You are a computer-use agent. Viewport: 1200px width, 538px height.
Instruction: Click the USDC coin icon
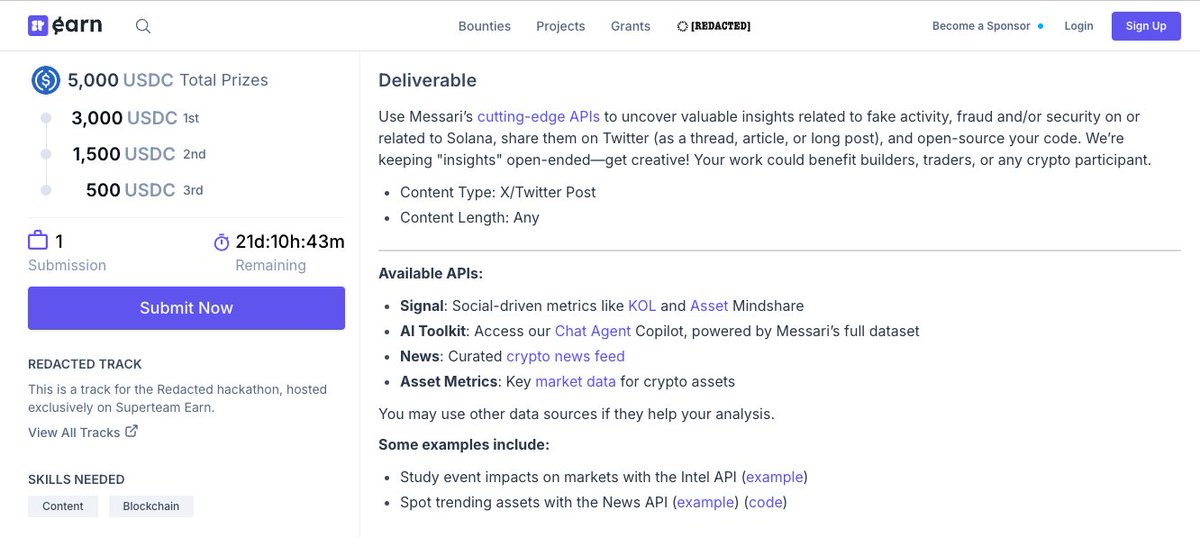click(46, 80)
